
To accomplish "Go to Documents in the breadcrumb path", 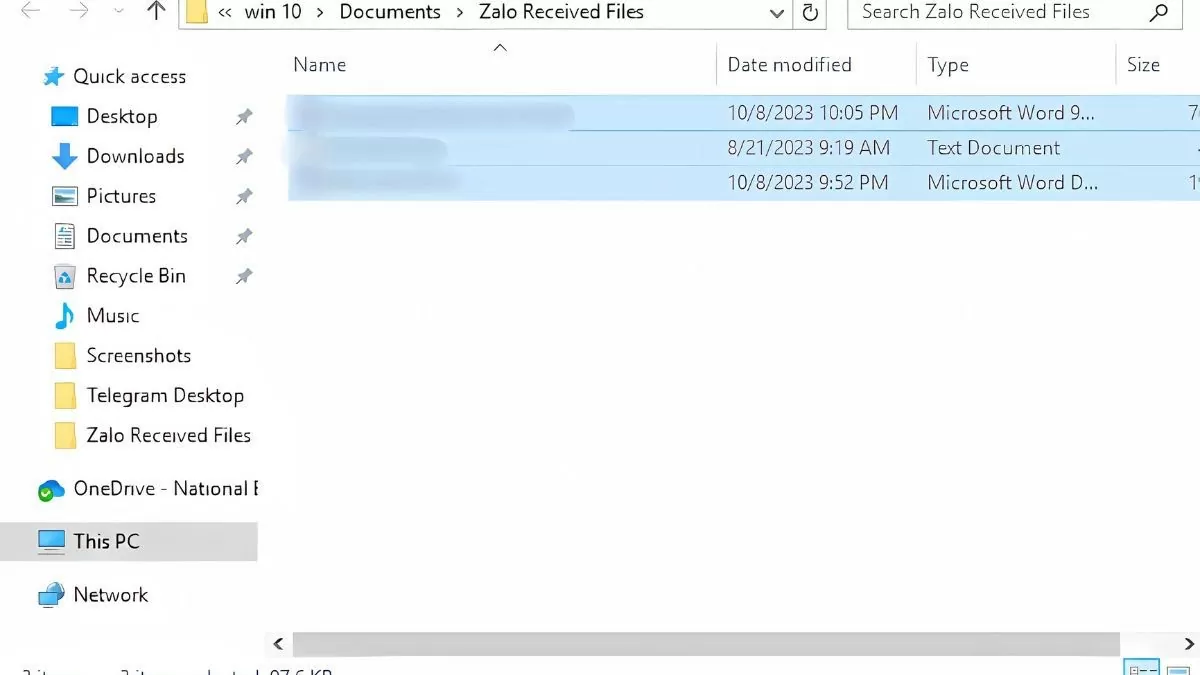I will [390, 12].
